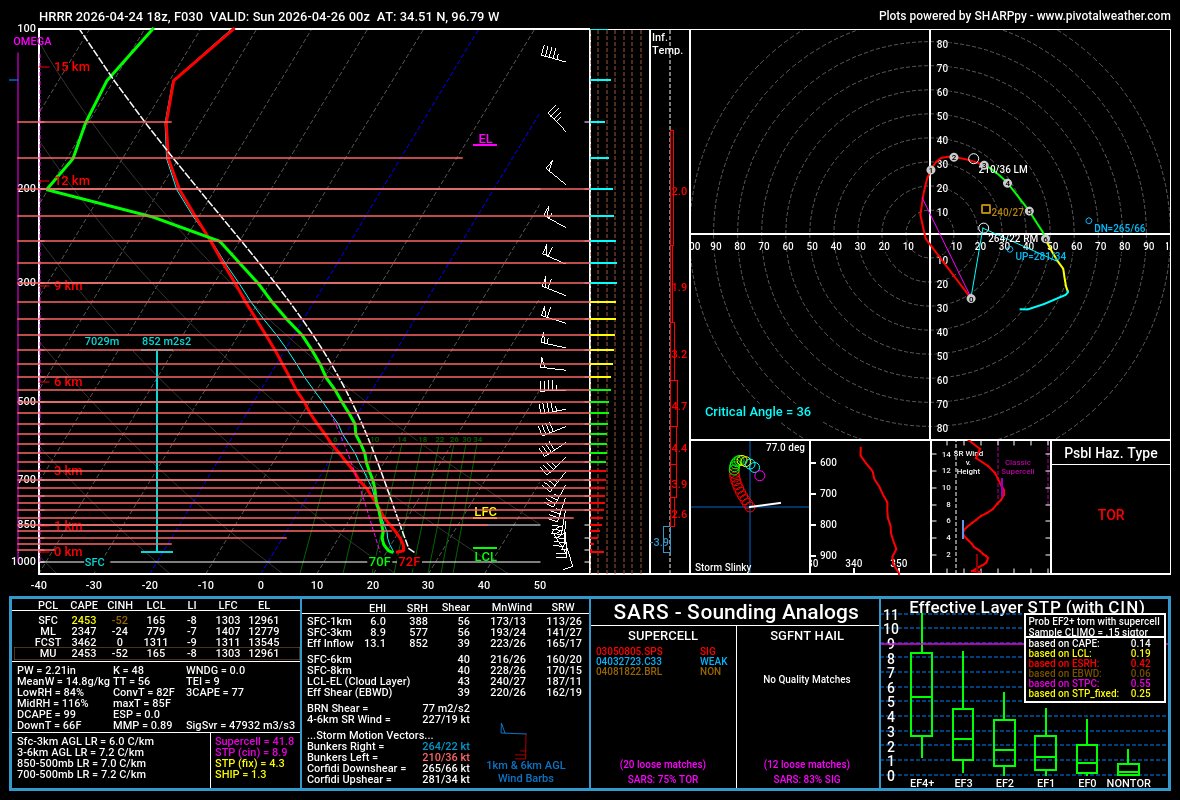This screenshot has height=800, width=1180.
Task: Click the green LCL marker on the skew-T
Action: tap(485, 557)
